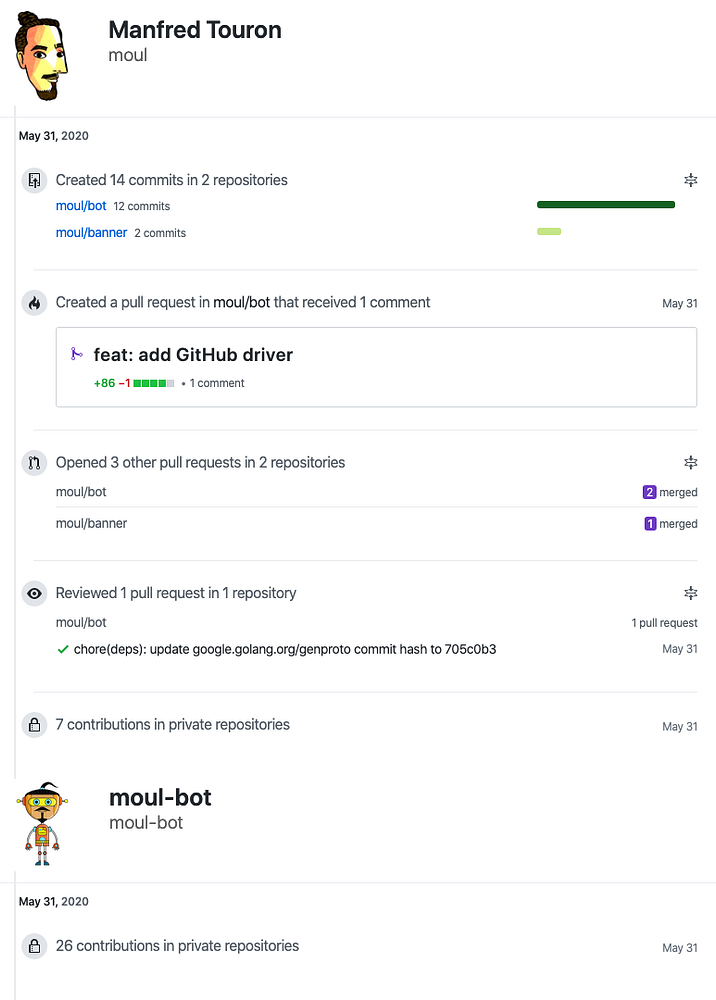Collapse the Created 14 commits section
Screen dimensions: 716x1000
[x=690, y=180]
